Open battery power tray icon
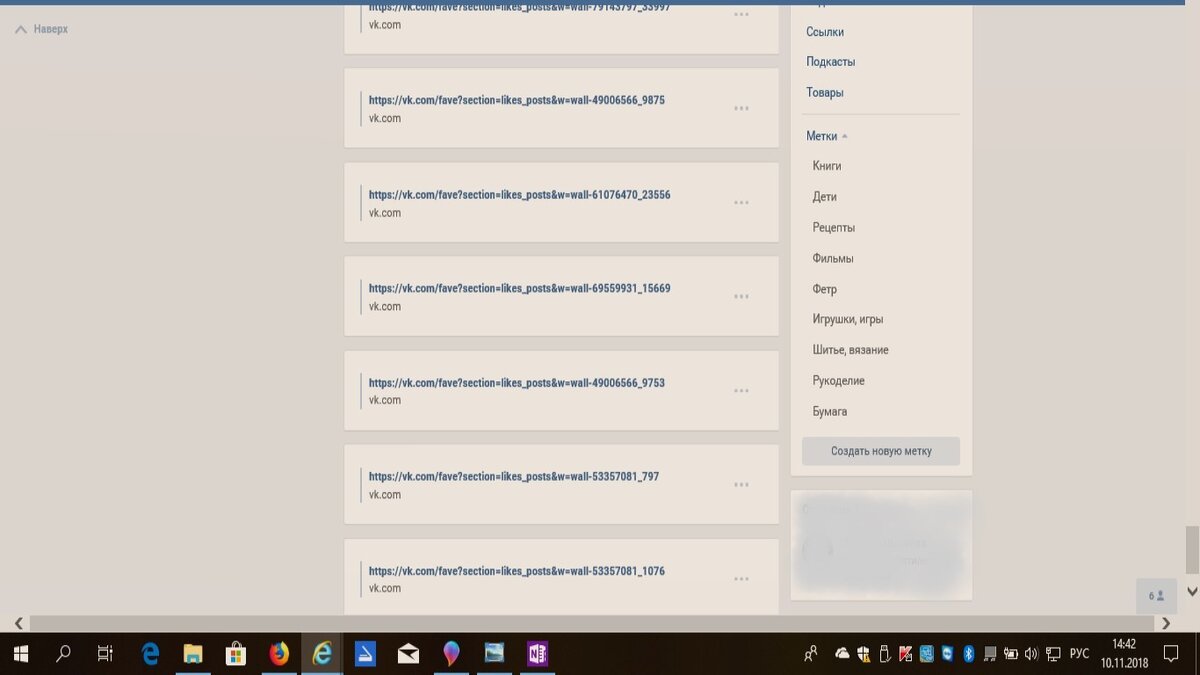The image size is (1200, 675). click(1012, 654)
